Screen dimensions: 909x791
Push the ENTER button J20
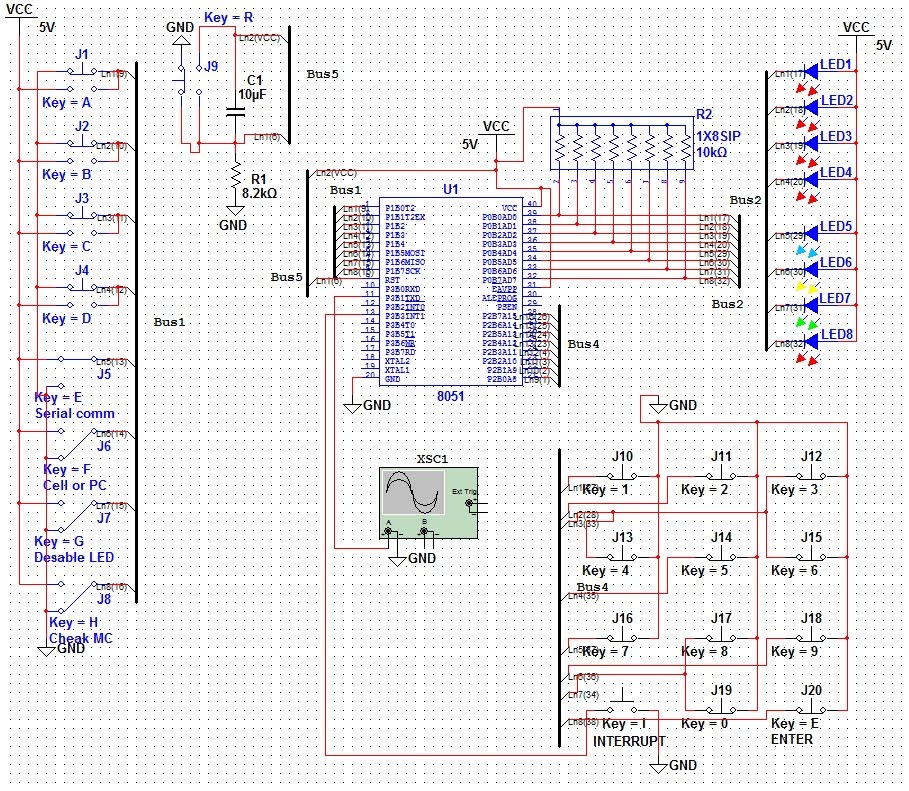[811, 706]
